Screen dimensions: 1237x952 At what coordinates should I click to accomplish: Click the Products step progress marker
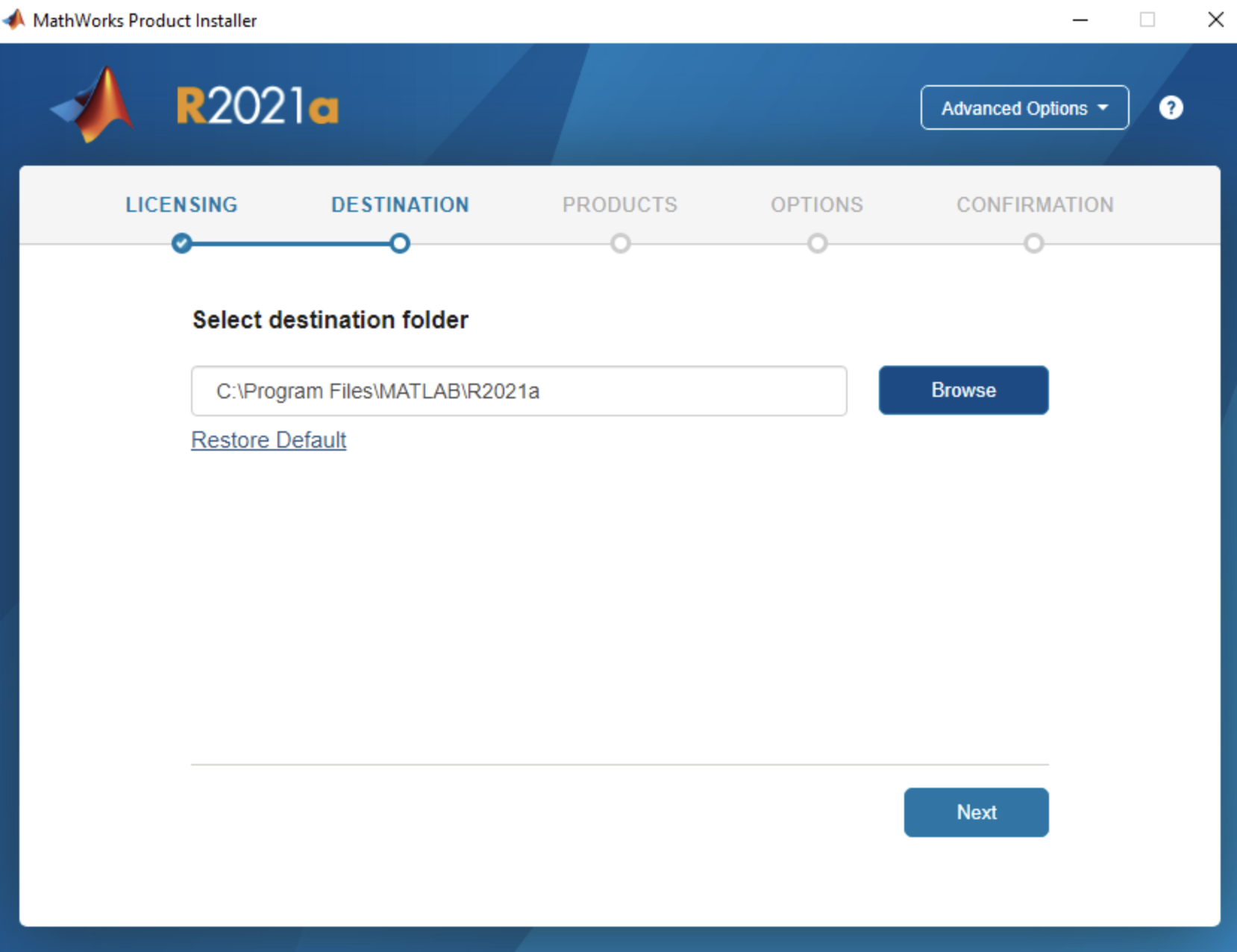(x=620, y=243)
